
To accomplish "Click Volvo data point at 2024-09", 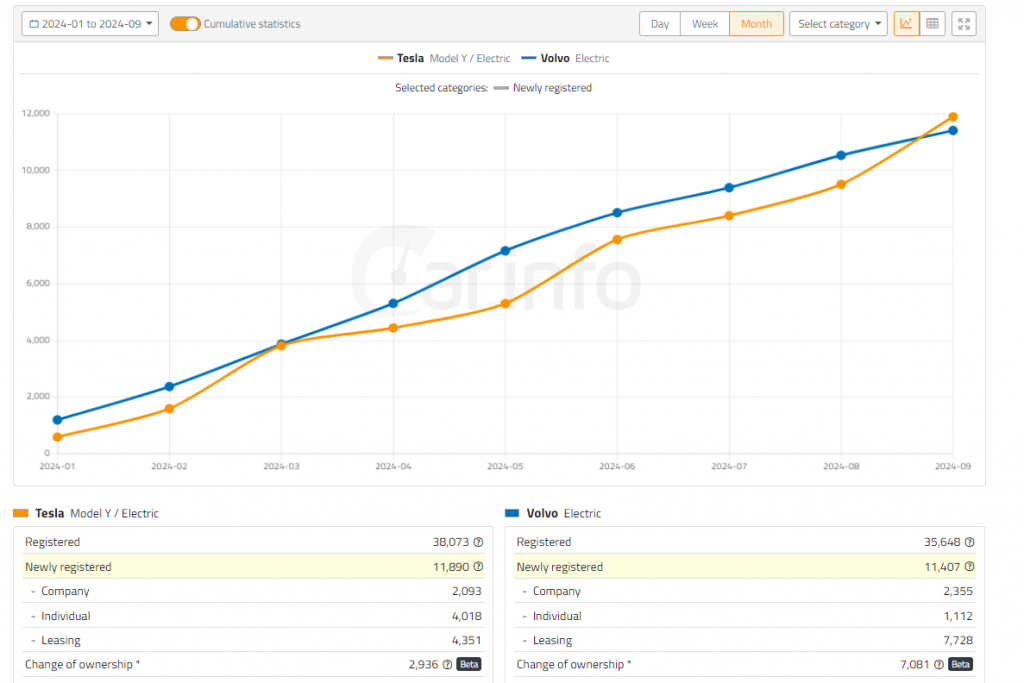I will 953,131.
